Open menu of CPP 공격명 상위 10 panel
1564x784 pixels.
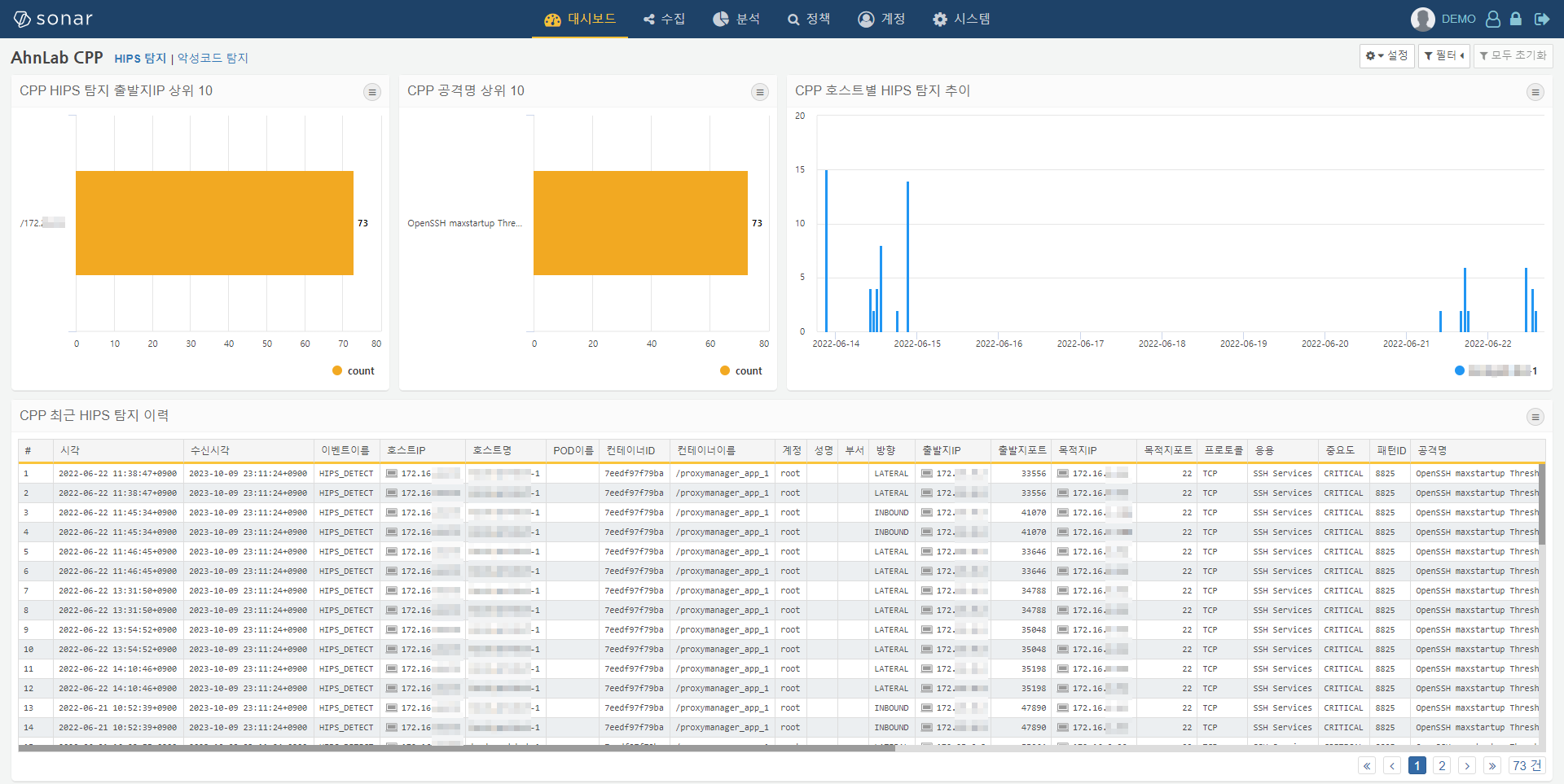point(760,92)
